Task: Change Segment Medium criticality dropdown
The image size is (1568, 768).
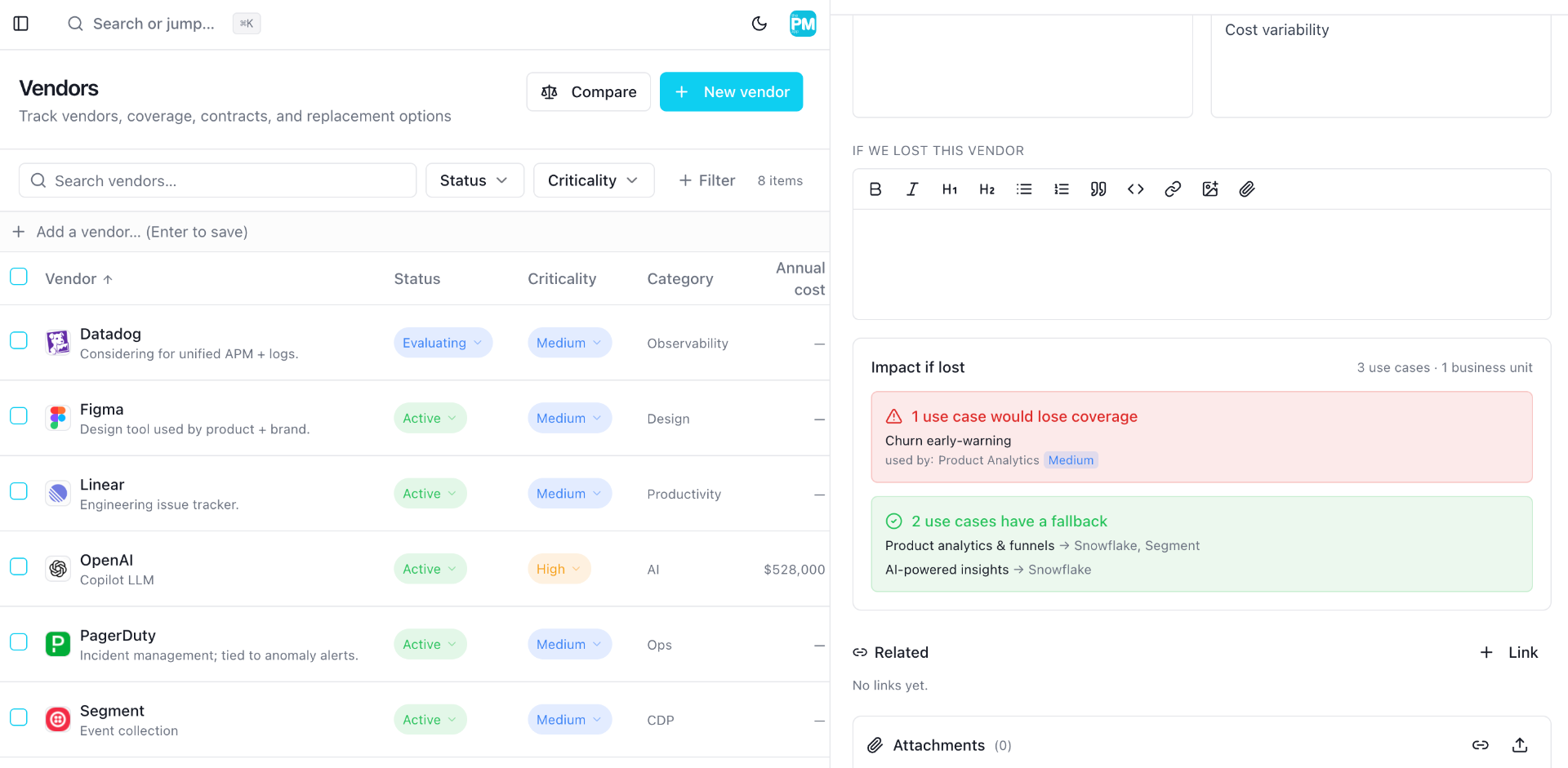Action: [x=569, y=720]
